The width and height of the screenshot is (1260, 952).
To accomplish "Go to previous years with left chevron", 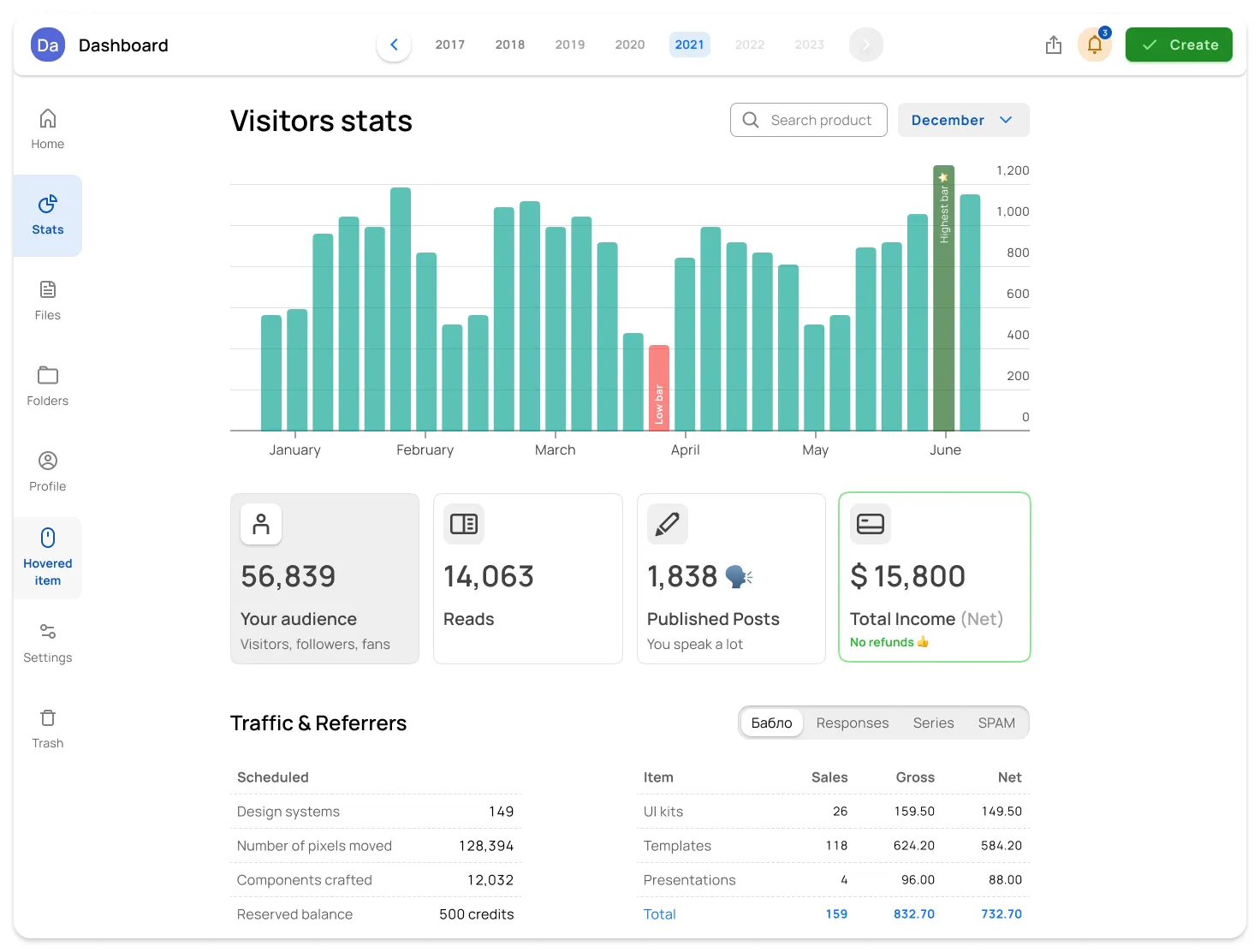I will pyautogui.click(x=394, y=45).
